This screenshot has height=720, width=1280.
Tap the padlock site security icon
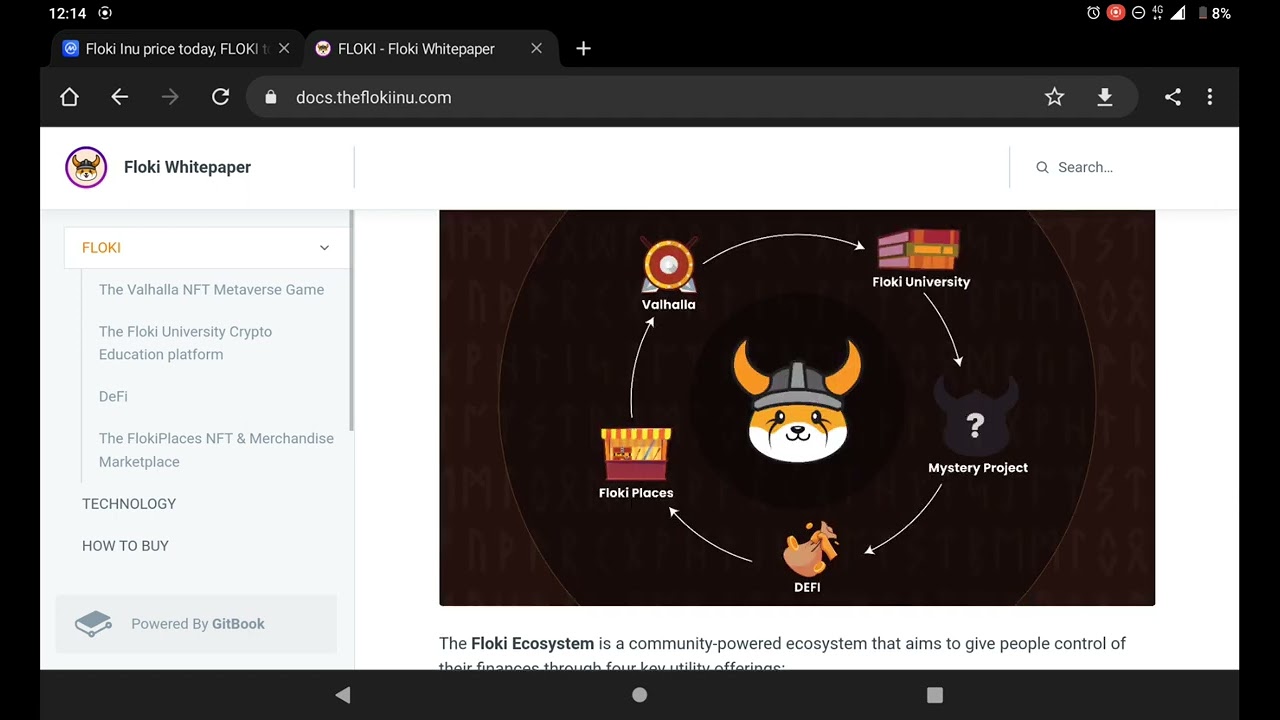pos(270,97)
